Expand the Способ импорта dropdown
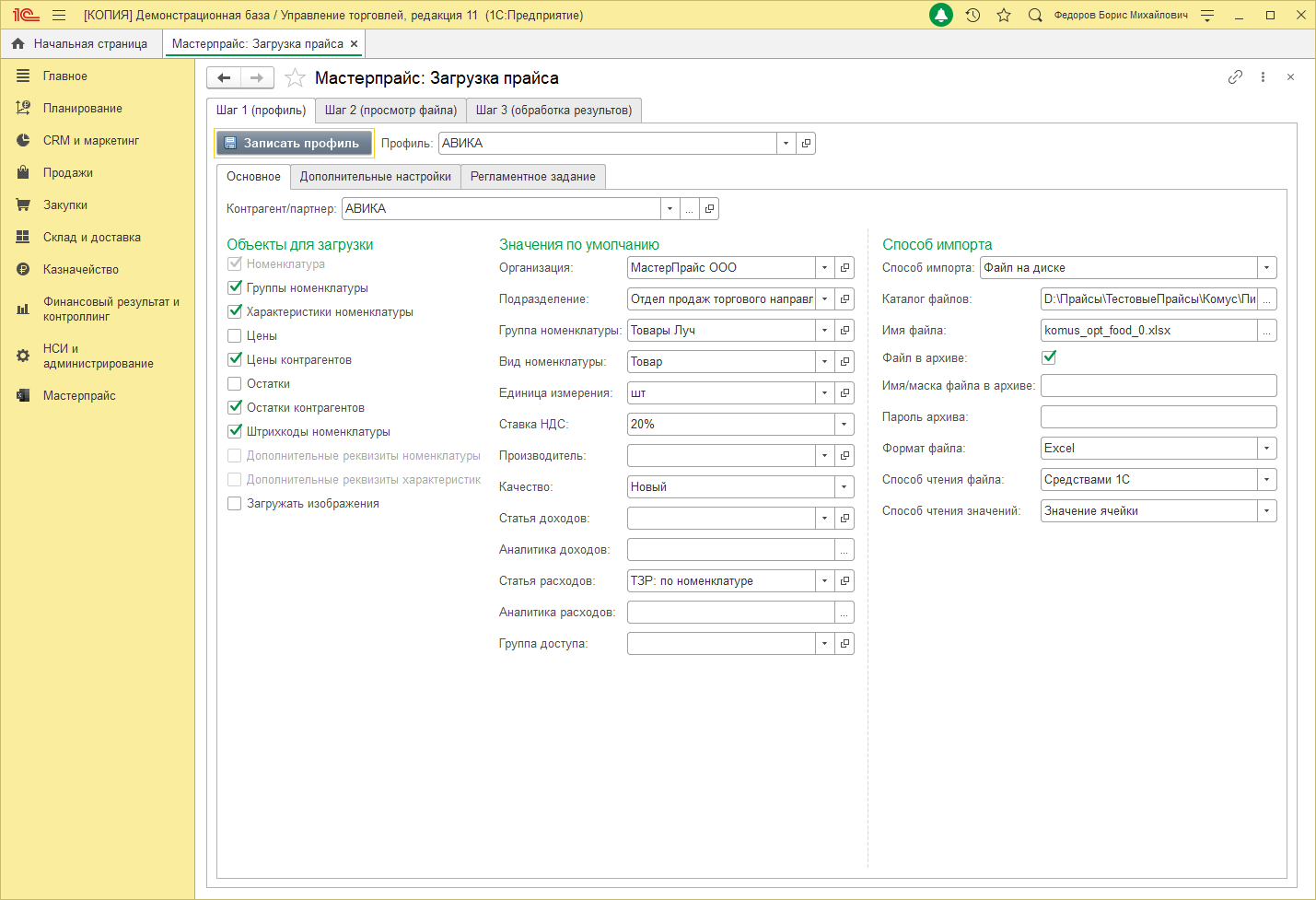 coord(1266,268)
